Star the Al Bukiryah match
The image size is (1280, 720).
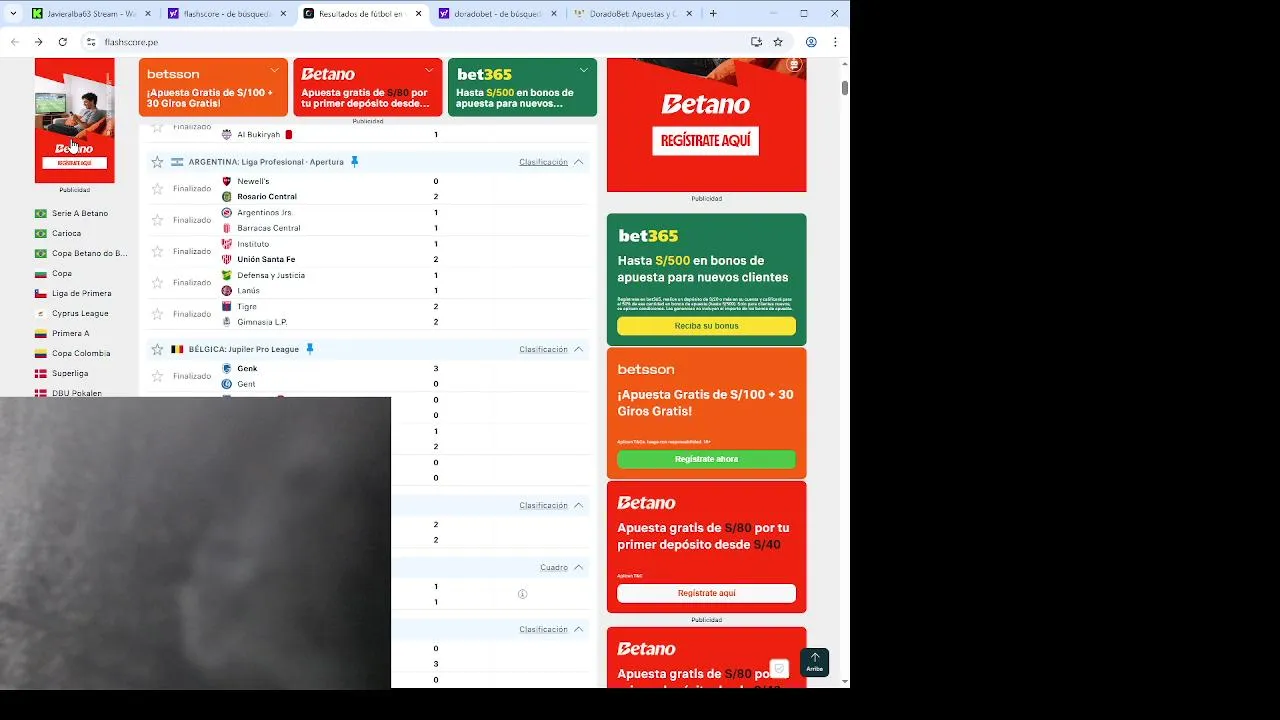coord(157,128)
